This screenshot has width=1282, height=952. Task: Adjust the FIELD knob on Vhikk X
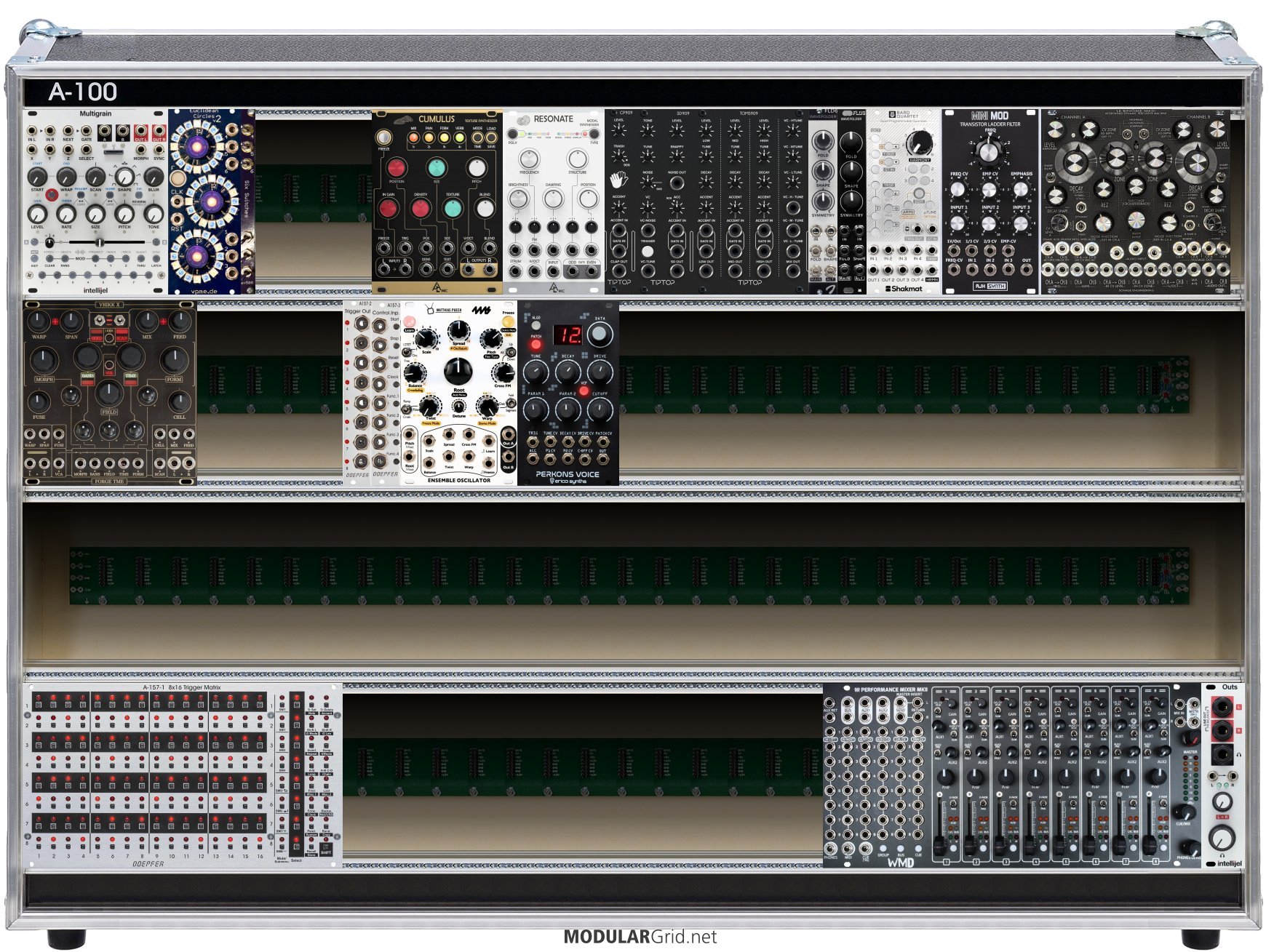(x=109, y=393)
